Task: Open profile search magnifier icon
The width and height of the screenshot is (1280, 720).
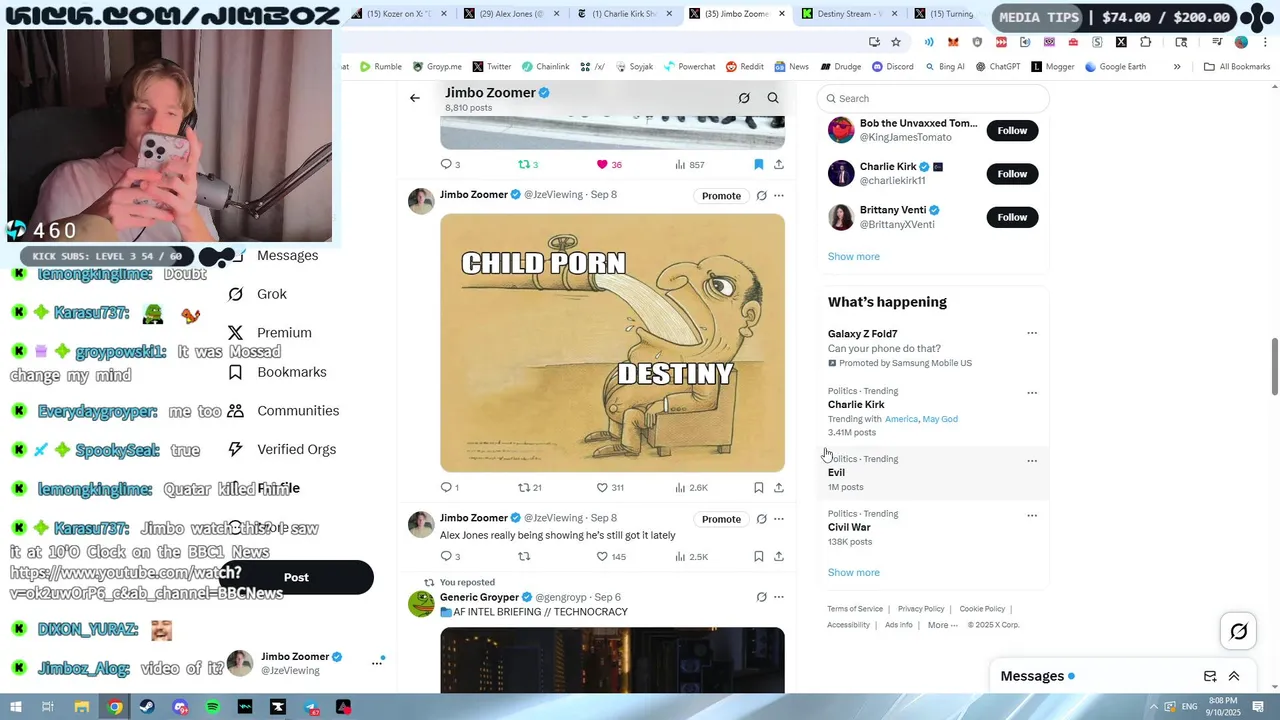Action: click(773, 98)
